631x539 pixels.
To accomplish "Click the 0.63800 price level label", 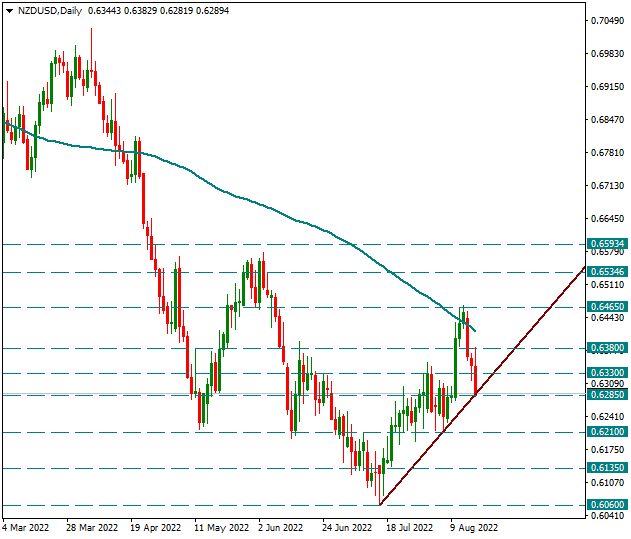I will 608,348.
